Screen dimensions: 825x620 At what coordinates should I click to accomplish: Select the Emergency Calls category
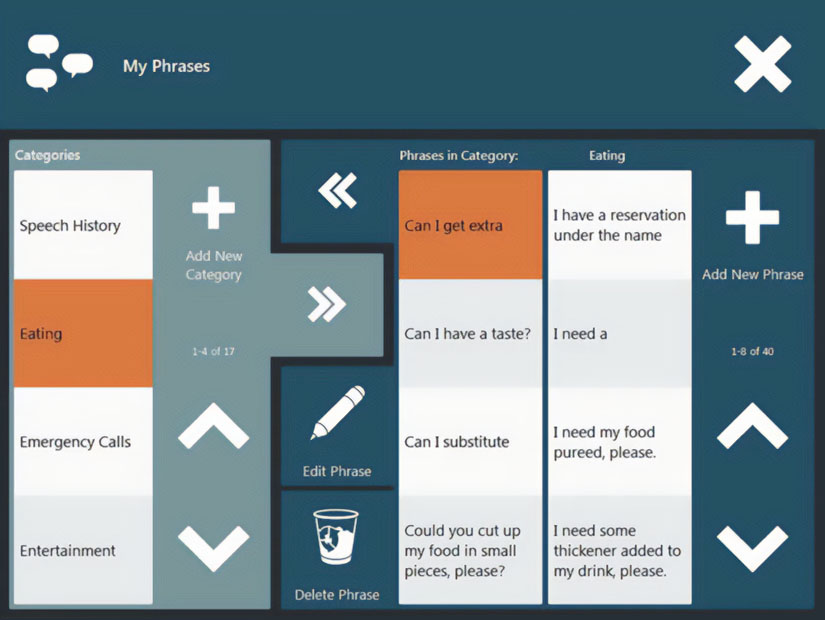(83, 442)
